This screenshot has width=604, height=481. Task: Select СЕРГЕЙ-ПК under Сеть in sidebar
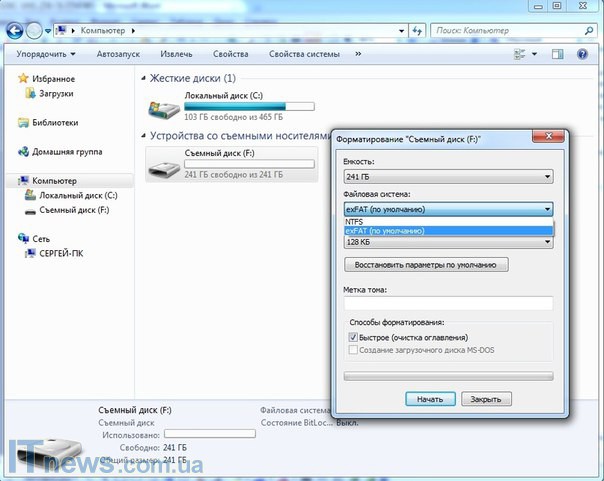(61, 254)
